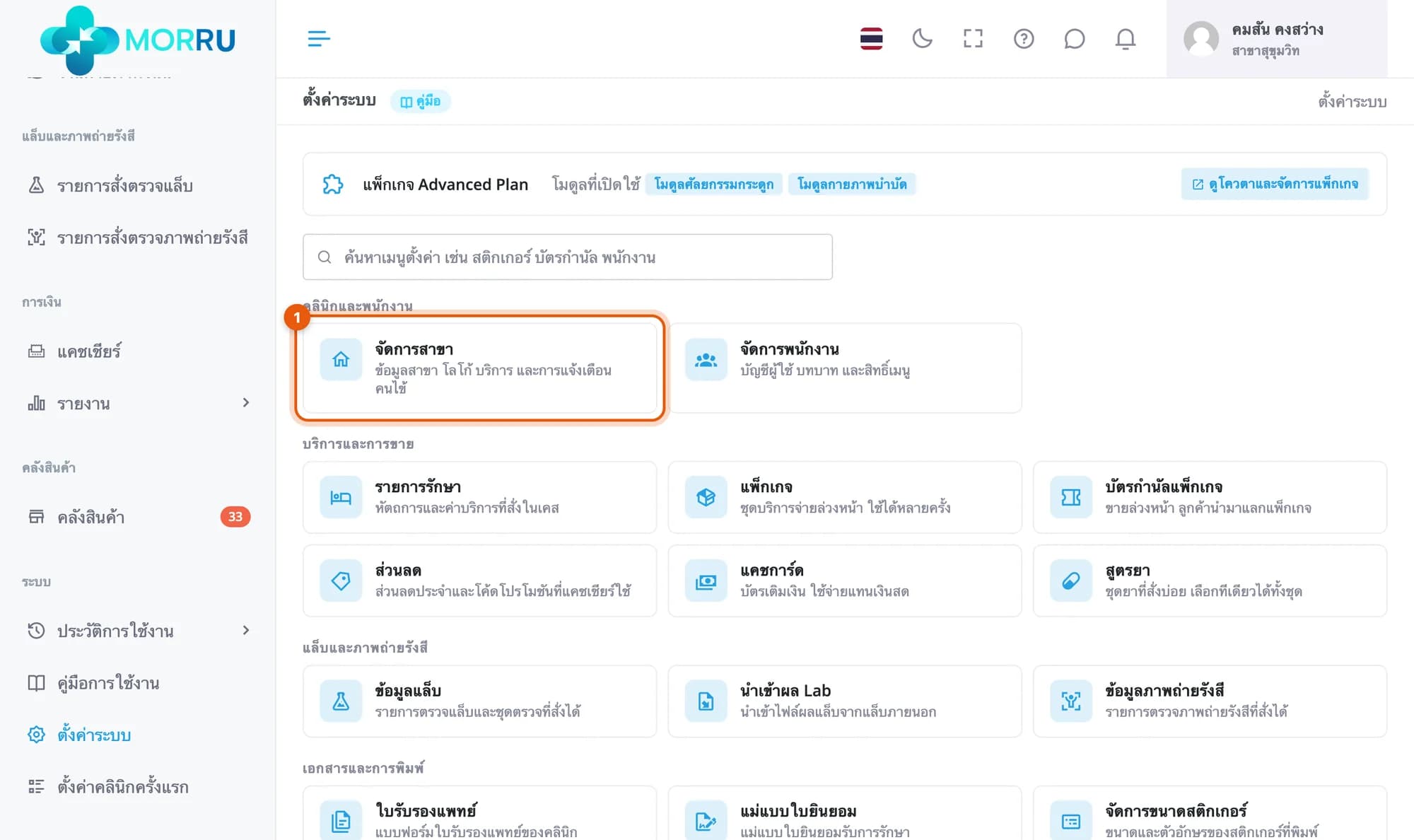Image resolution: width=1414 pixels, height=840 pixels.
Task: Change language via Thai flag icon
Action: click(871, 38)
